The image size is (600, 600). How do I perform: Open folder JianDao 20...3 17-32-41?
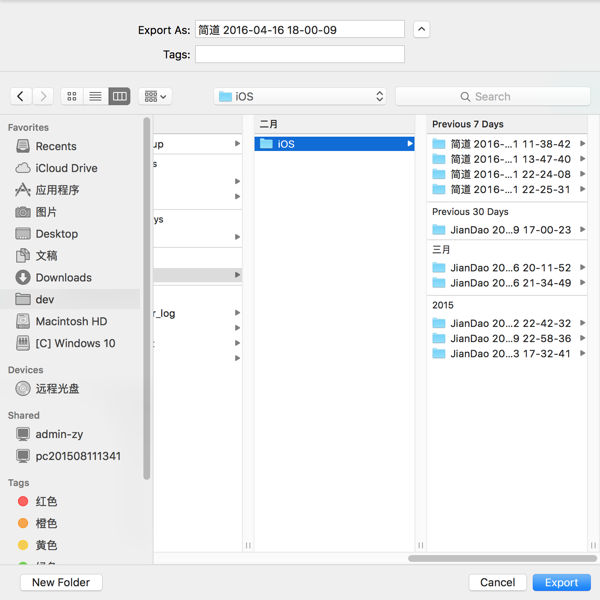pyautogui.click(x=507, y=354)
